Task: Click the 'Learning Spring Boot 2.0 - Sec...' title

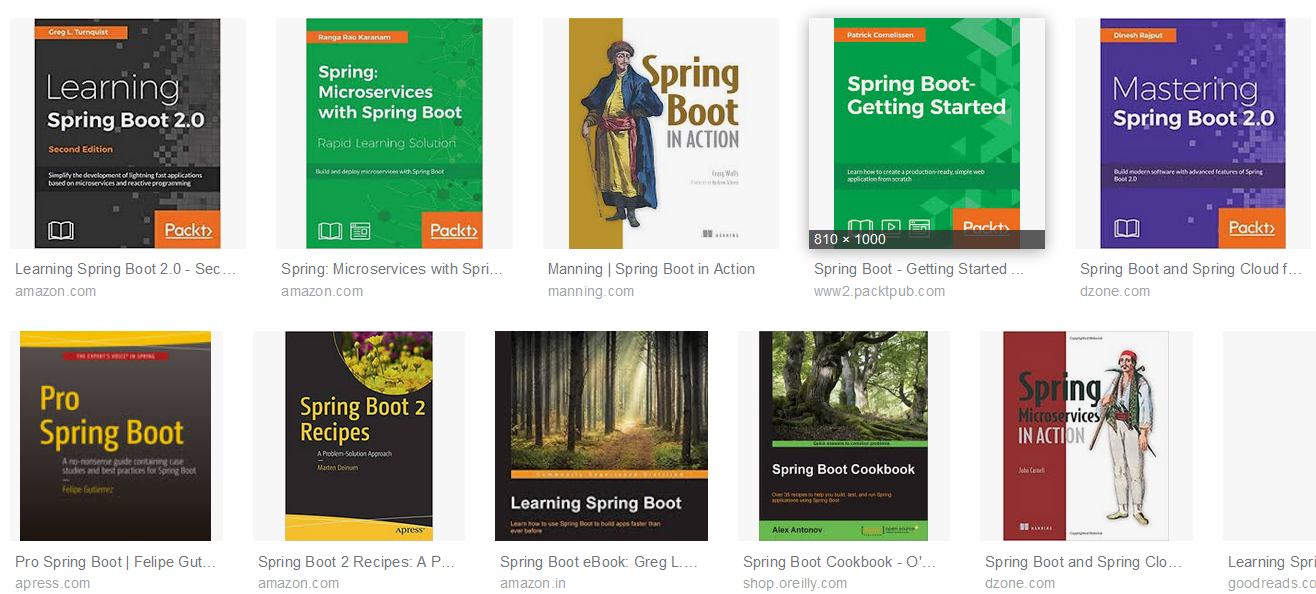Action: point(125,269)
